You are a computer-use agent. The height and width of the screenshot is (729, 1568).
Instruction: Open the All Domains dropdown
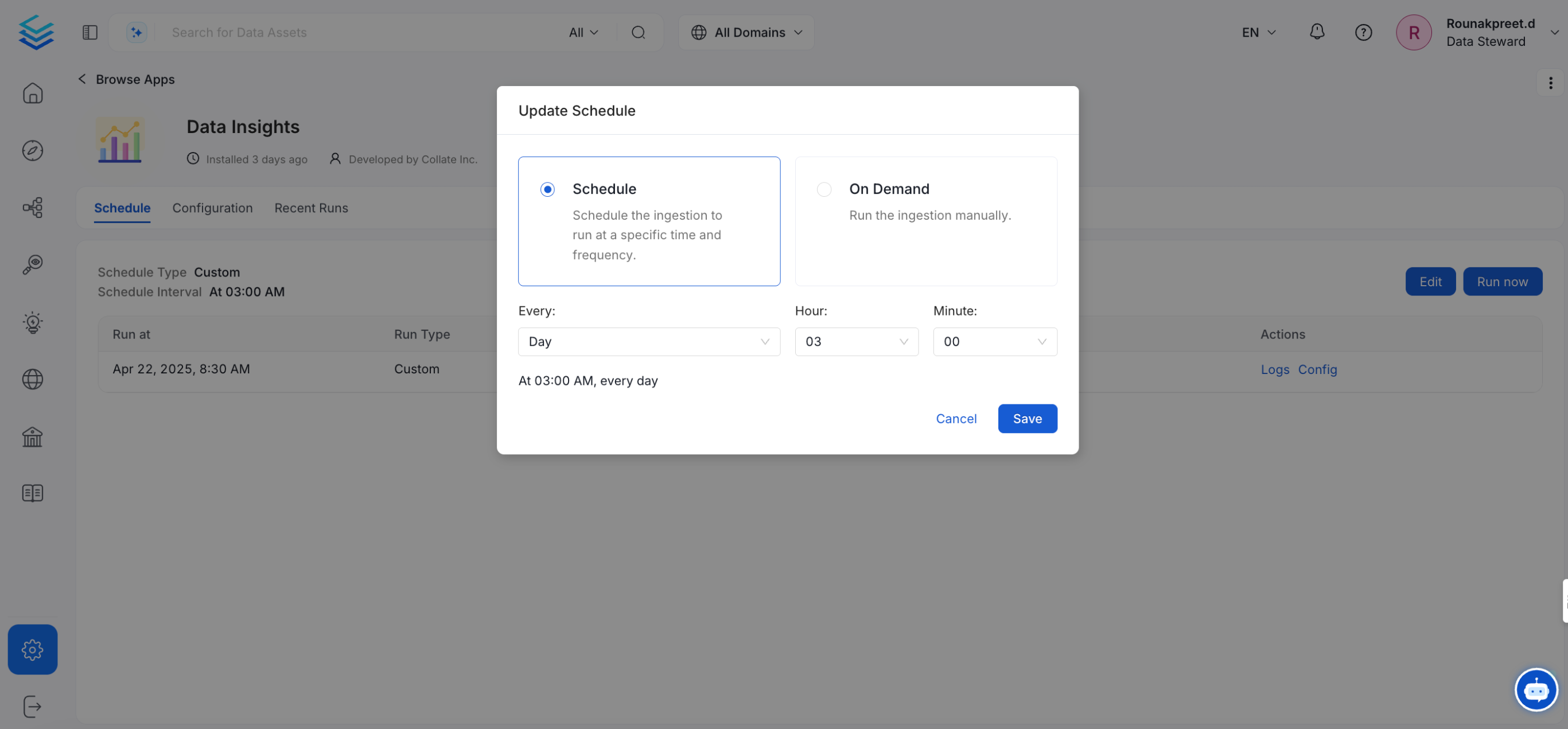point(746,32)
